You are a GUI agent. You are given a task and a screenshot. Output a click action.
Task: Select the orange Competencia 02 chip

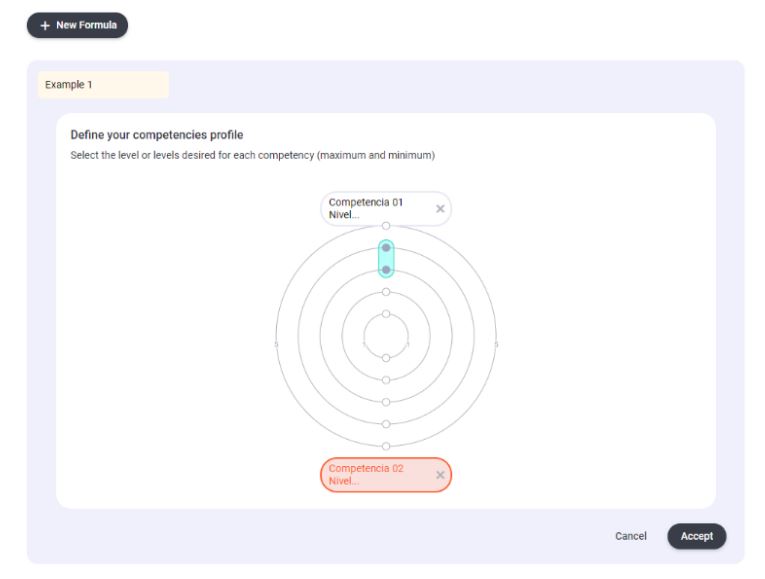[x=376, y=474]
